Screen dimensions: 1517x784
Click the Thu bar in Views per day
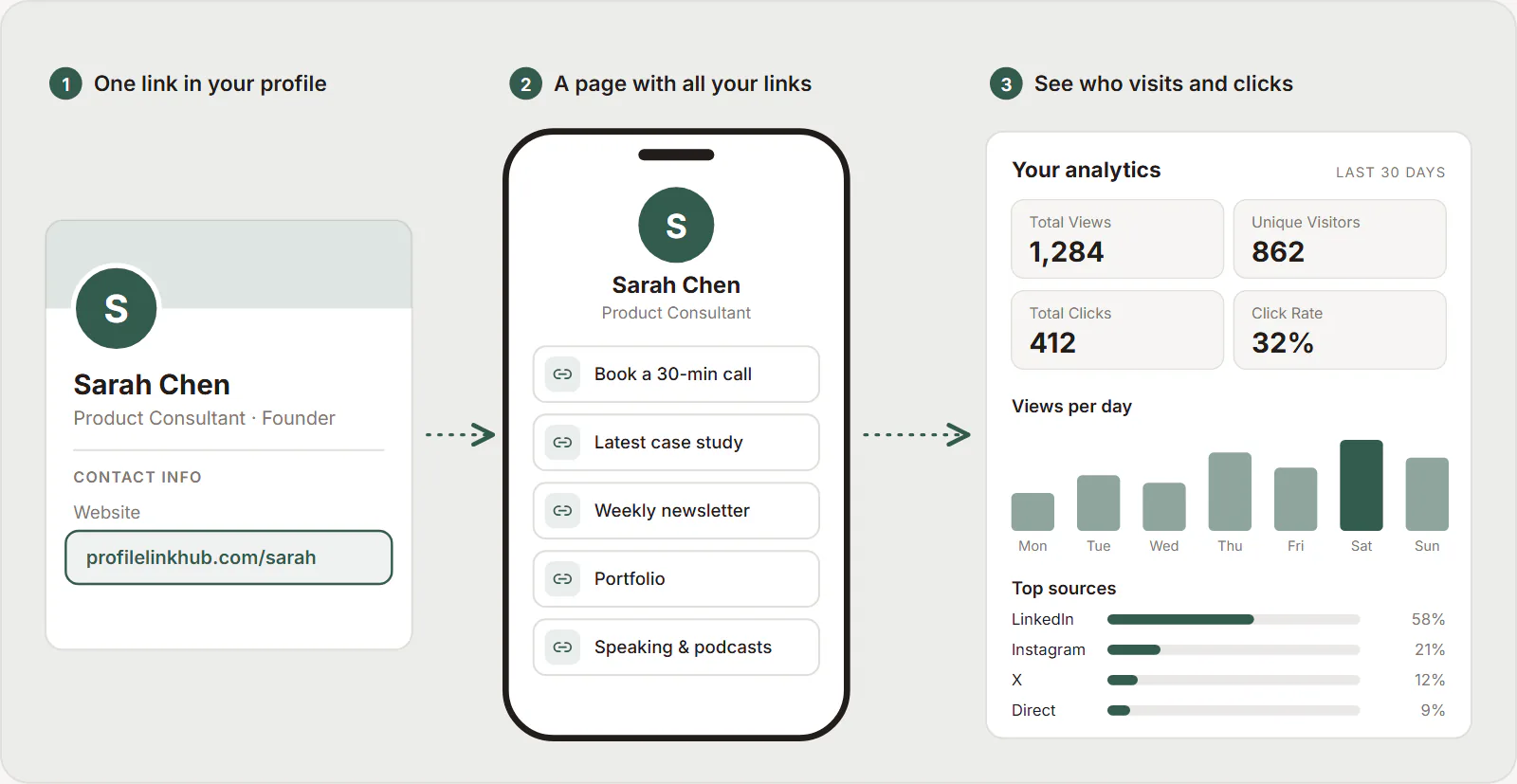[1230, 492]
